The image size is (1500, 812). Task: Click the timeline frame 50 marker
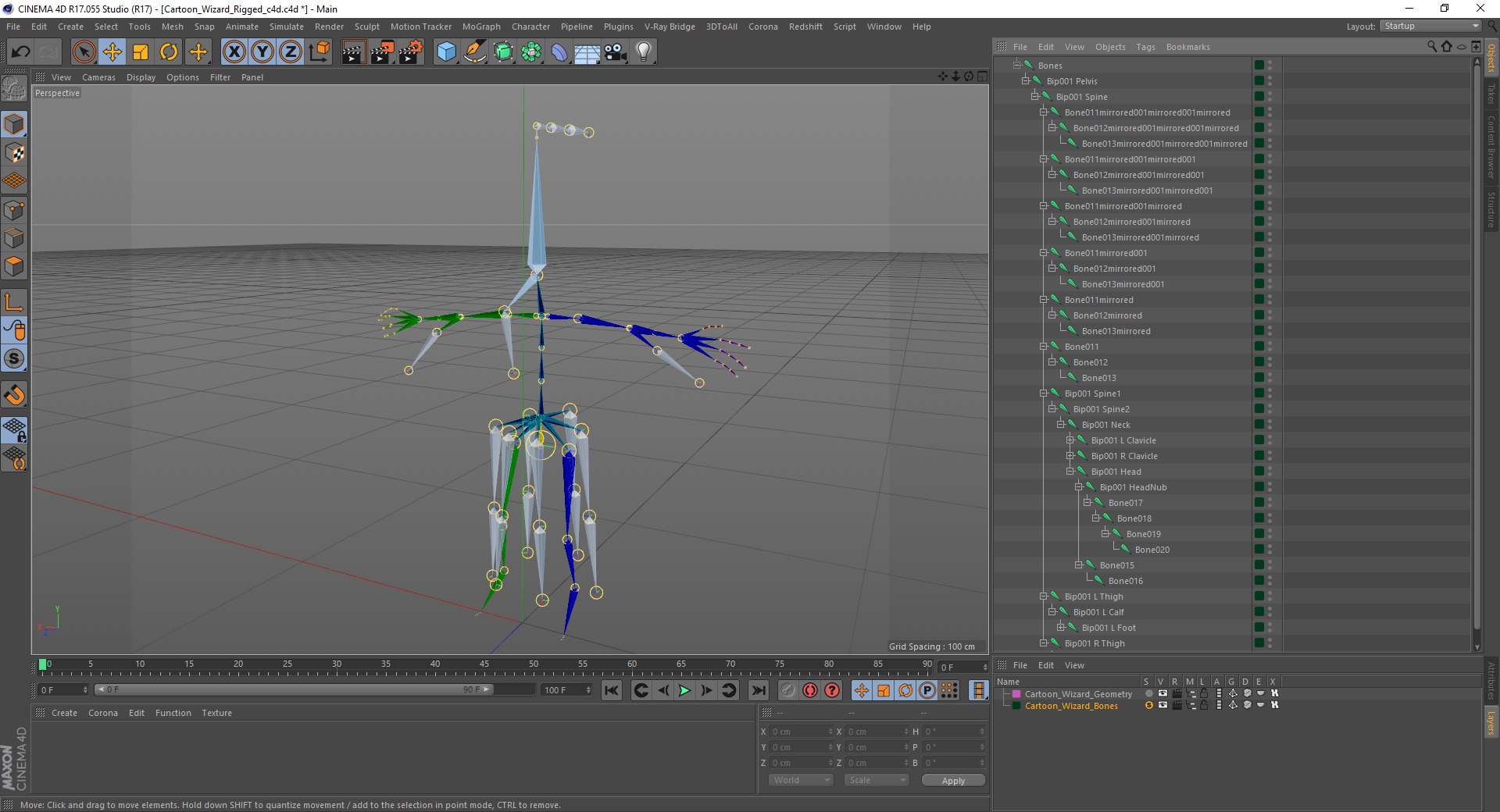(x=532, y=665)
